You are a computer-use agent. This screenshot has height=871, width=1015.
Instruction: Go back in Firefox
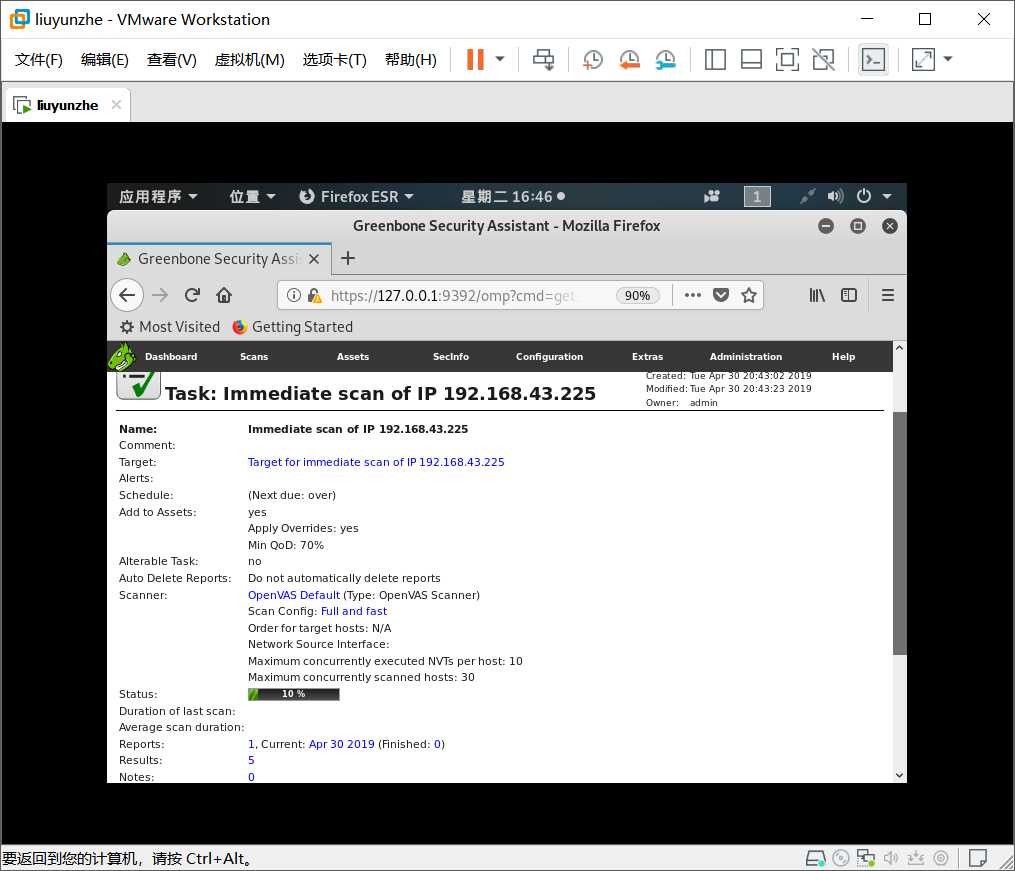(127, 295)
